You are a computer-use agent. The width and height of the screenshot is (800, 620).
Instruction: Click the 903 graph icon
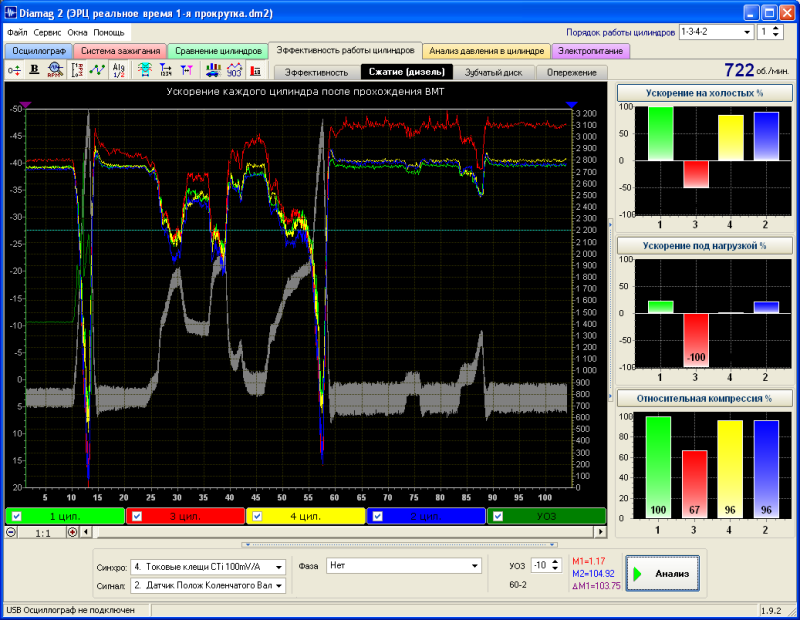point(234,70)
